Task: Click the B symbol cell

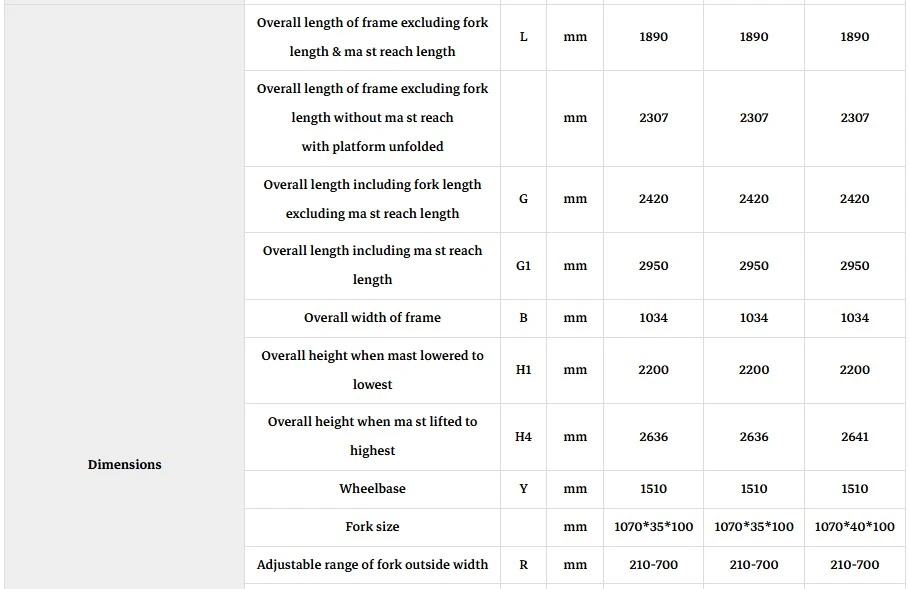Action: tap(523, 317)
